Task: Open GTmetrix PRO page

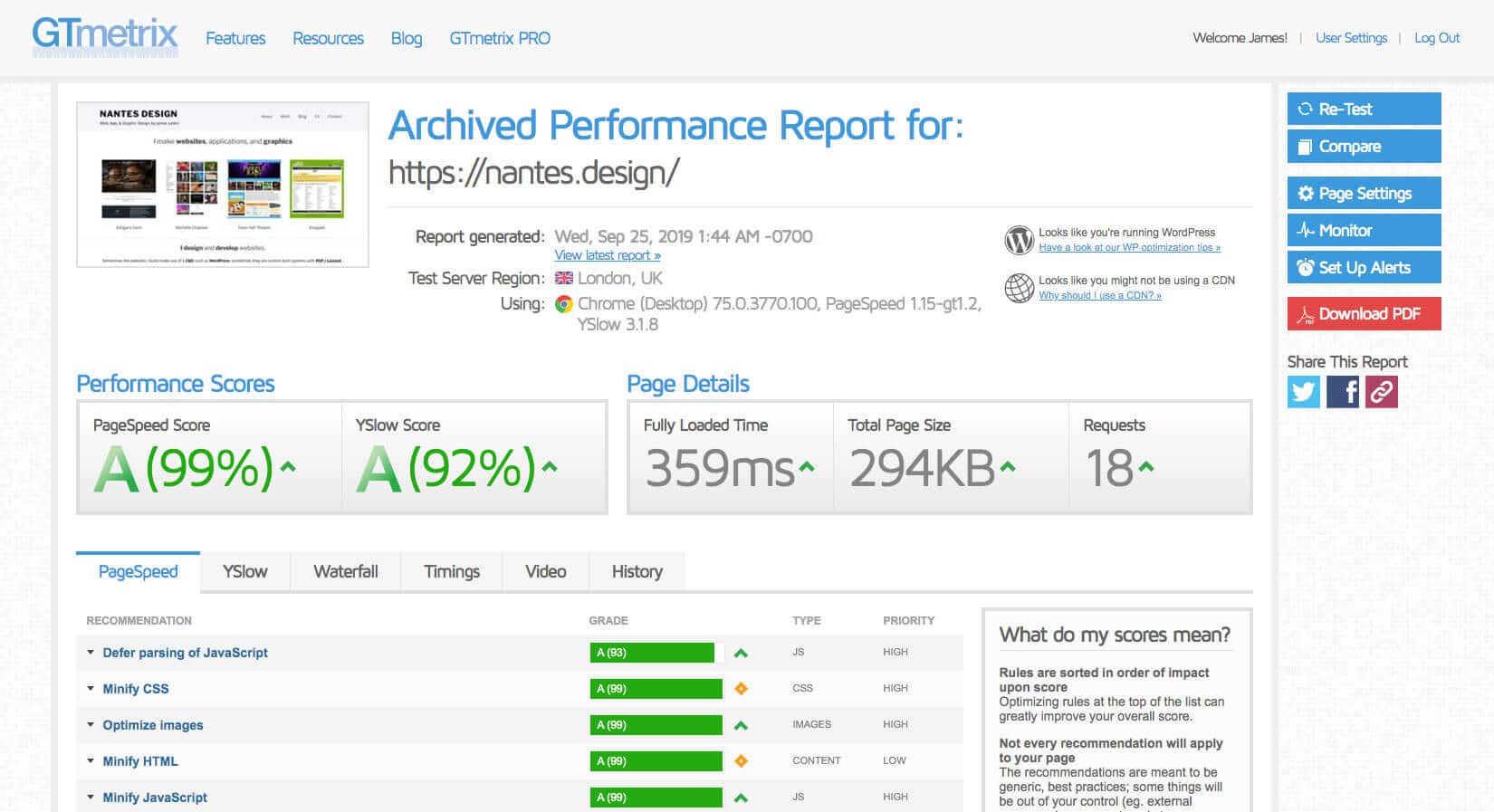Action: [500, 38]
